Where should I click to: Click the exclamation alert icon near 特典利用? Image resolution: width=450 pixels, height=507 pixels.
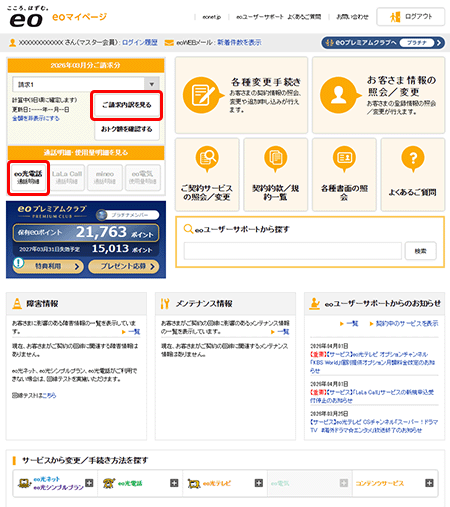[x=18, y=263]
